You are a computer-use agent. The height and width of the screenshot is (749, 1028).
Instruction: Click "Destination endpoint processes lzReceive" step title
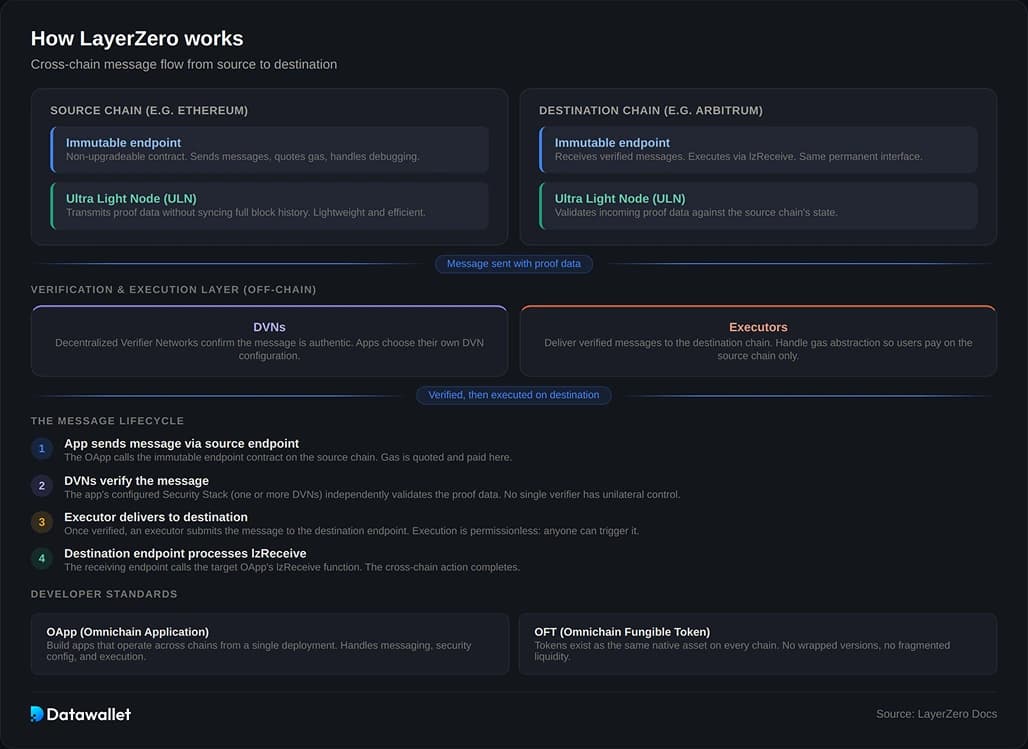(x=185, y=553)
